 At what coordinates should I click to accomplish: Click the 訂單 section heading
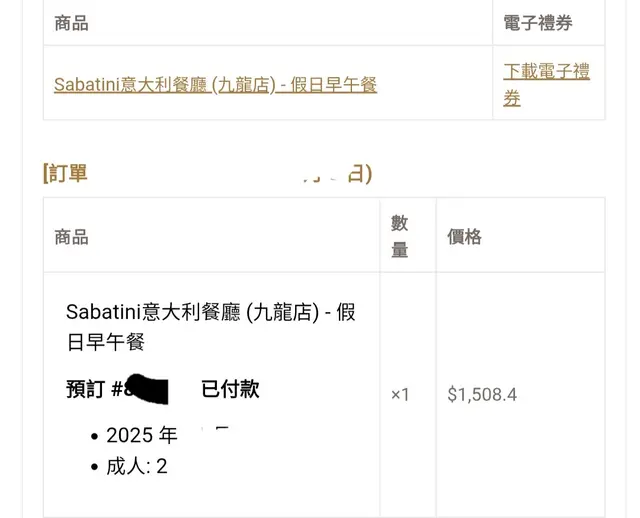(x=68, y=173)
